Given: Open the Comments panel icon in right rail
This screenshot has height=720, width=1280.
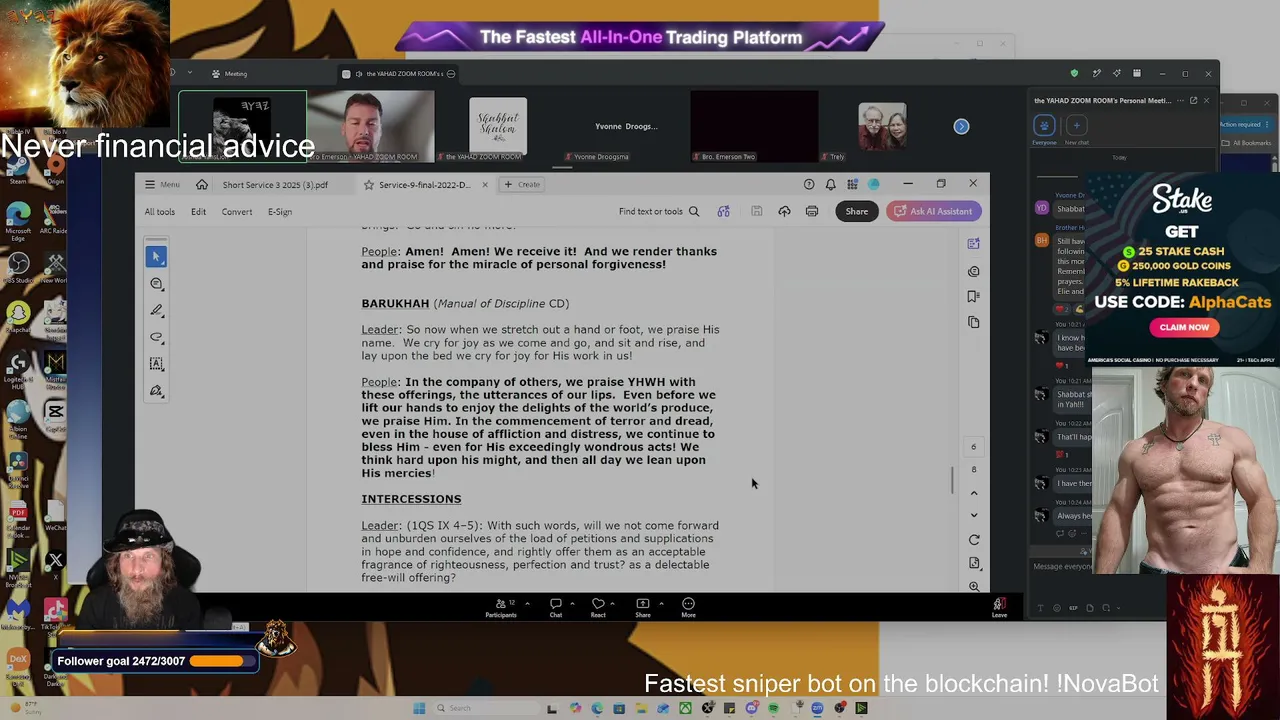Looking at the screenshot, I should (x=974, y=271).
